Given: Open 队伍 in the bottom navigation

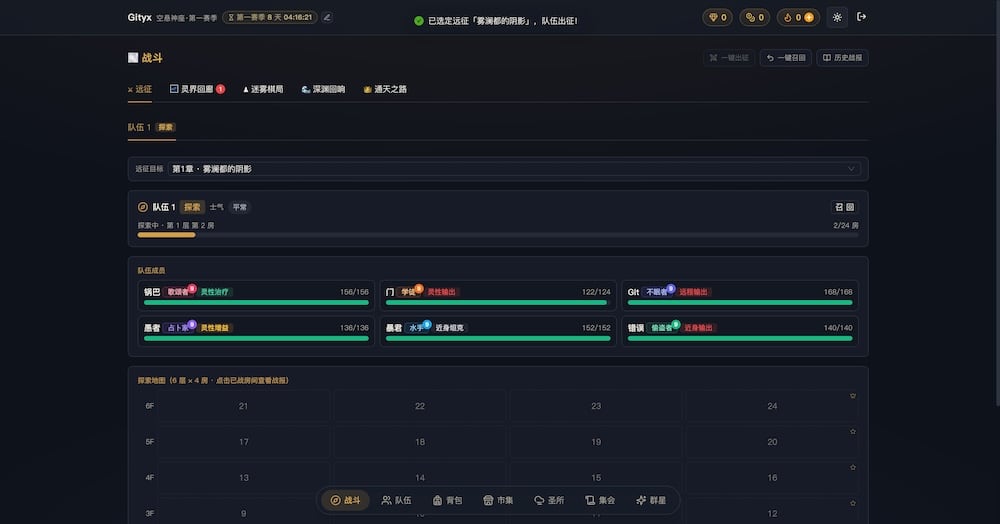Looking at the screenshot, I should click(396, 500).
